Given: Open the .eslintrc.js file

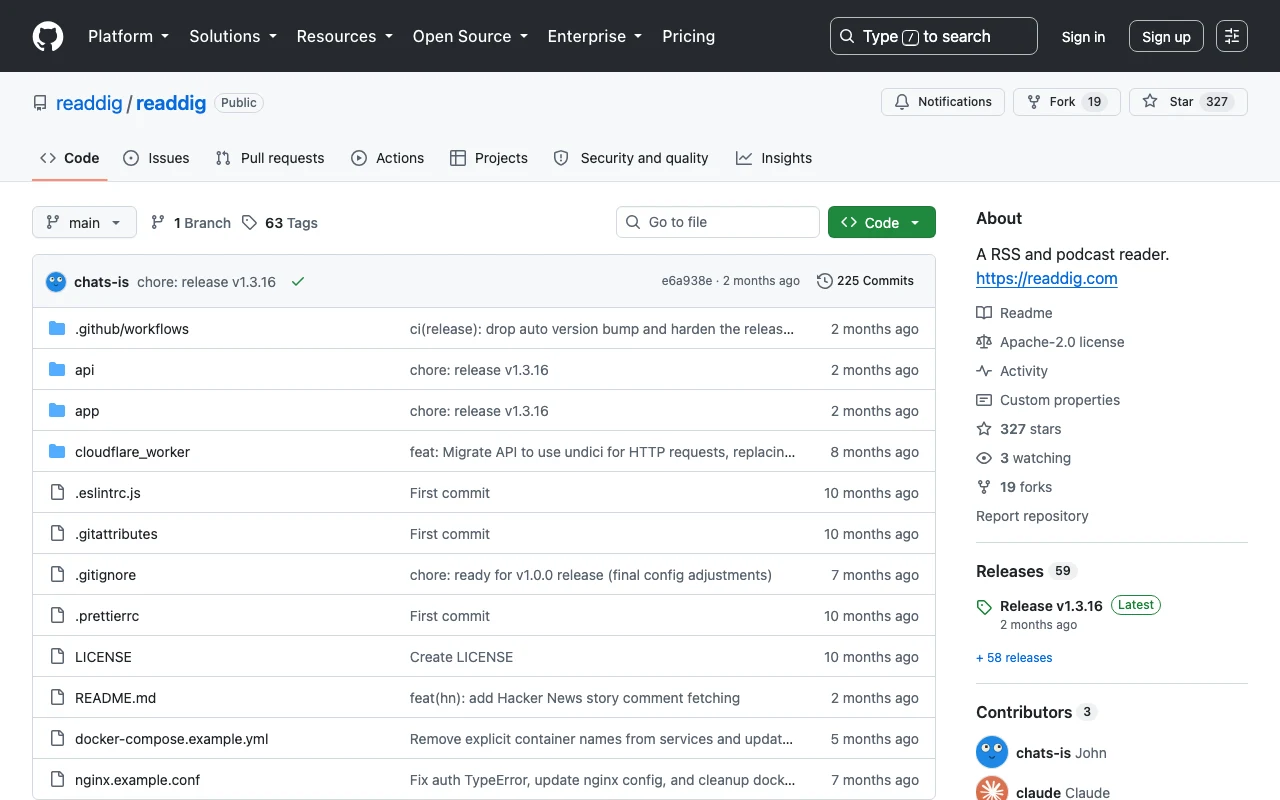Looking at the screenshot, I should tap(108, 493).
